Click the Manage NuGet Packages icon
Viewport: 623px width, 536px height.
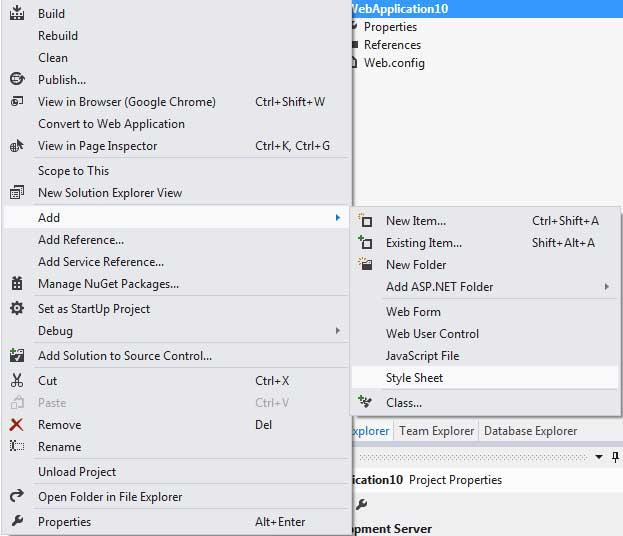point(17,283)
